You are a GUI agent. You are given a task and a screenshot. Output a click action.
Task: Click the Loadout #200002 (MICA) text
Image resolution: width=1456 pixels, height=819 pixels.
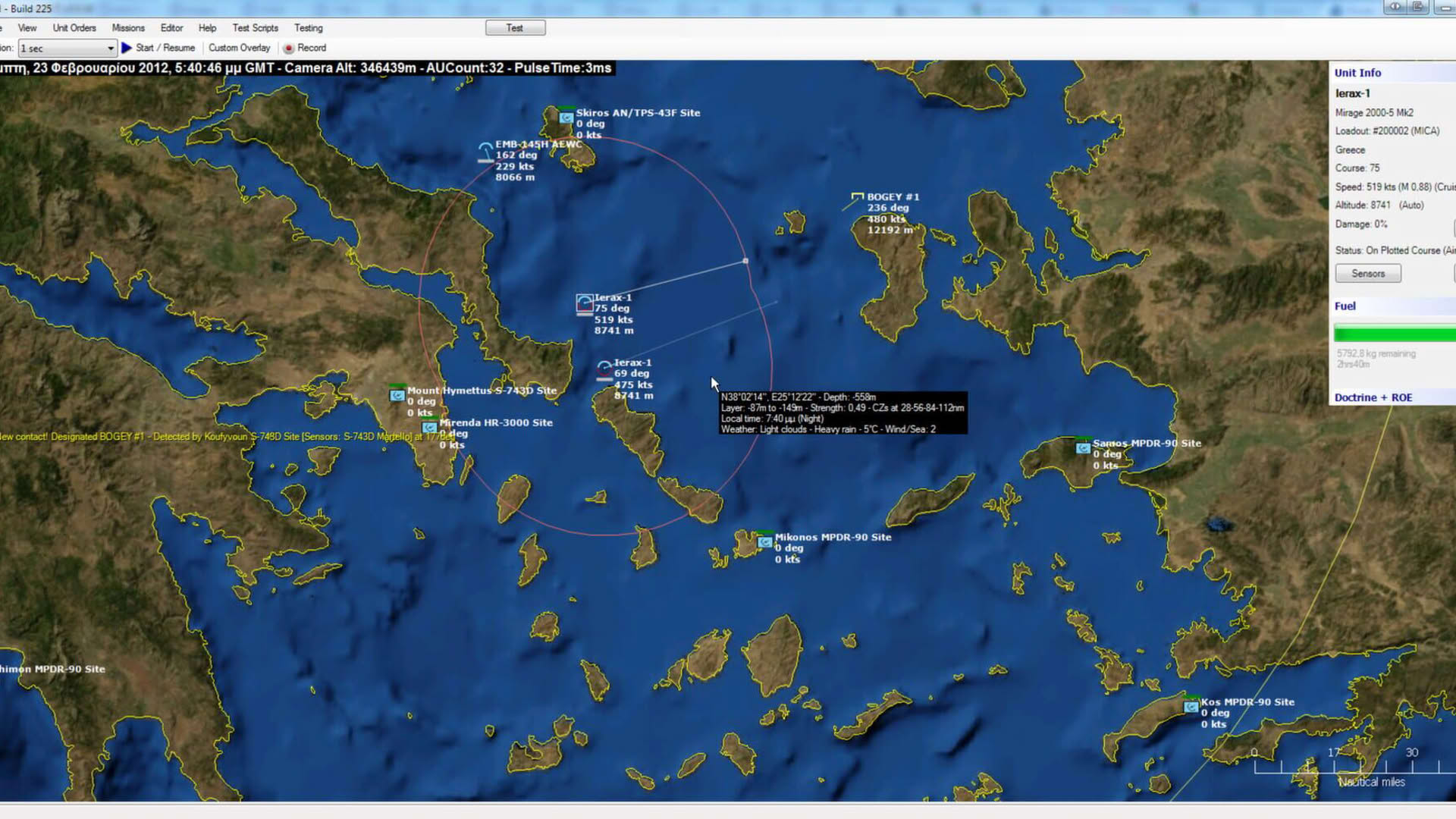tap(1387, 130)
